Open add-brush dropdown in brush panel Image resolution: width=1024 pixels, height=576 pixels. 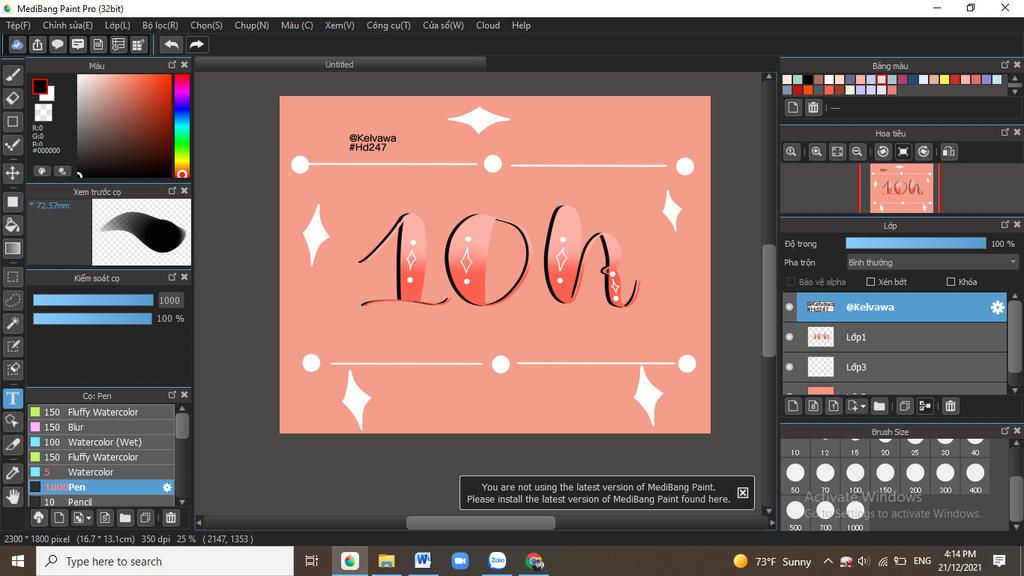point(88,518)
